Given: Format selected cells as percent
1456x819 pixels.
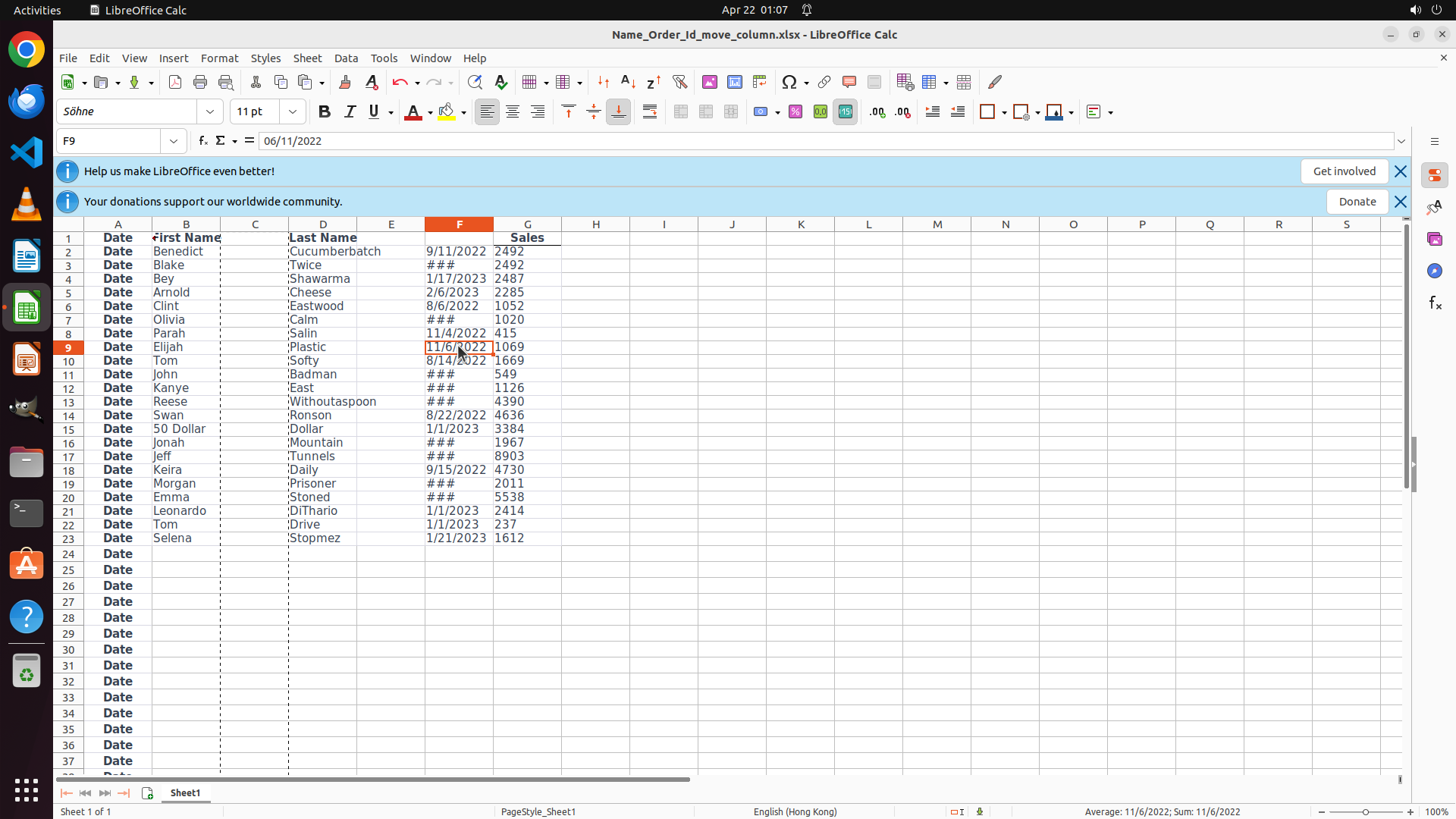Looking at the screenshot, I should tap(795, 112).
